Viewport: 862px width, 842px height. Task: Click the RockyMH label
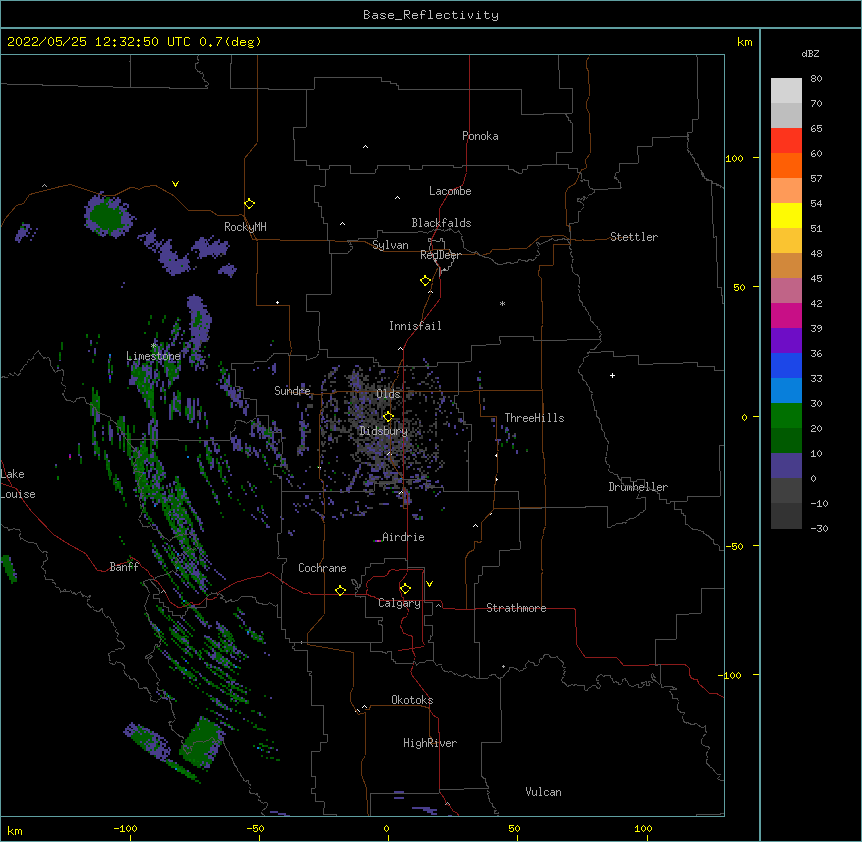pos(245,227)
